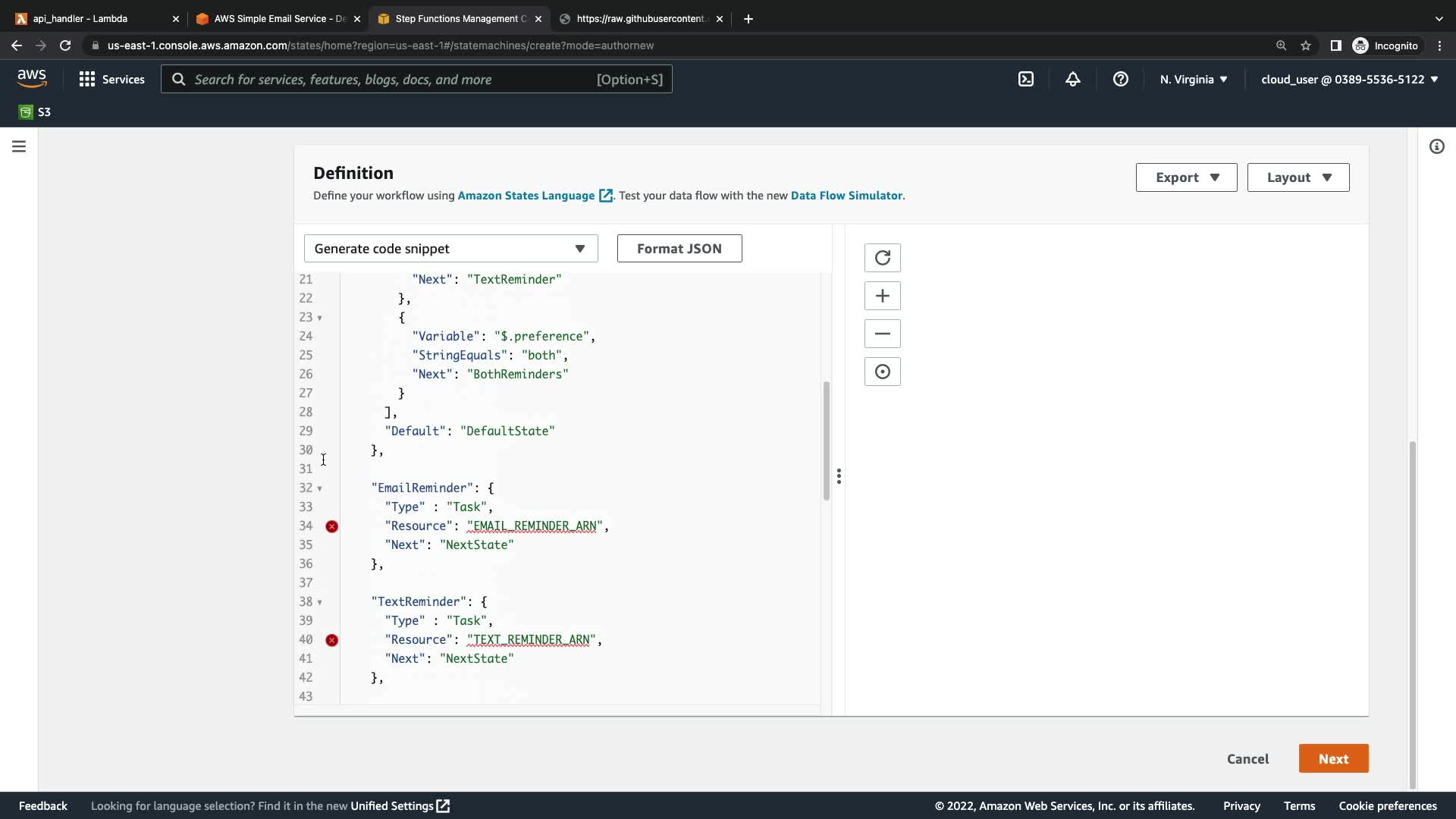Viewport: 1456px width, 819px height.
Task: Refresh the workflow graph preview
Action: pyautogui.click(x=882, y=258)
